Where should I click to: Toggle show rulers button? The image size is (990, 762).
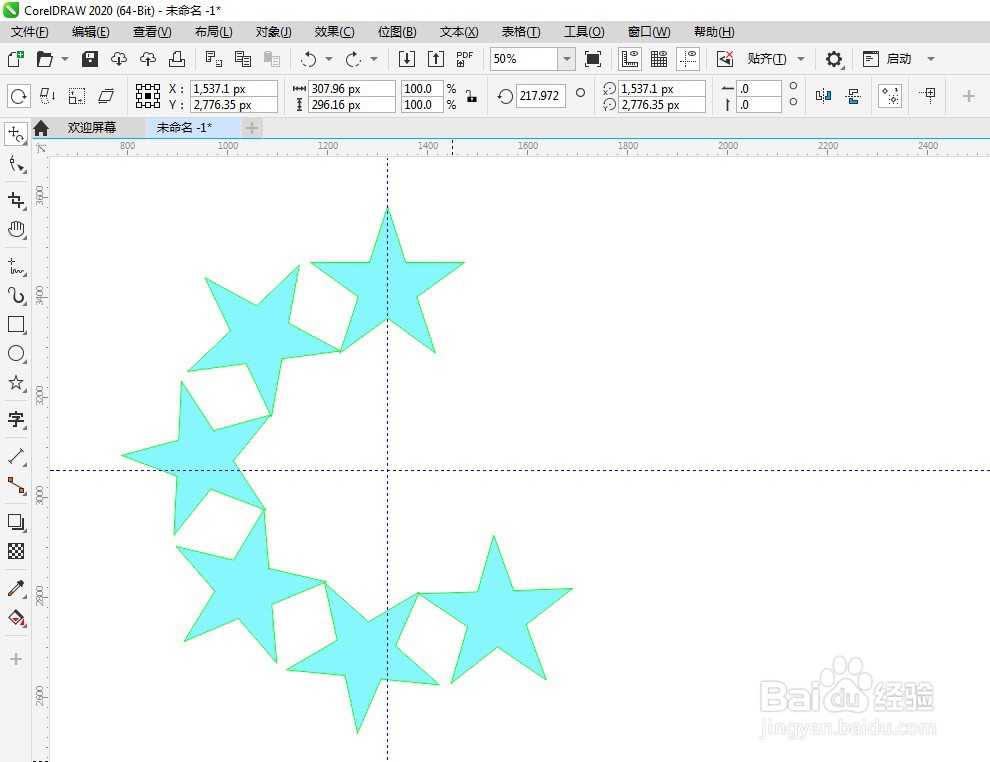click(630, 59)
